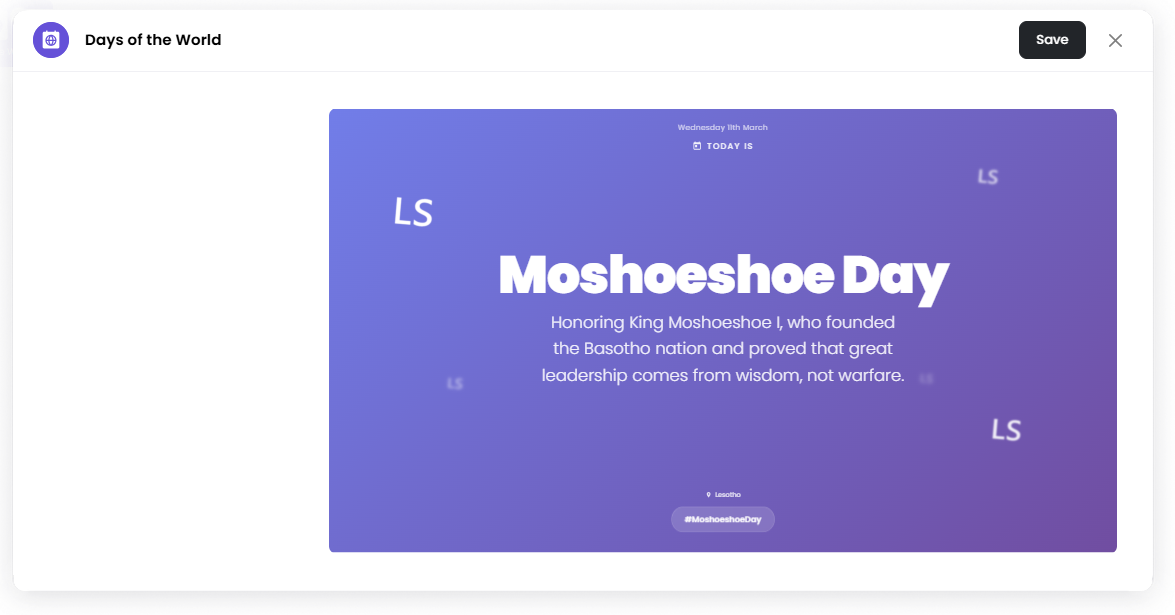1175x615 pixels.
Task: Click the TODAY IS label
Action: [x=729, y=146]
